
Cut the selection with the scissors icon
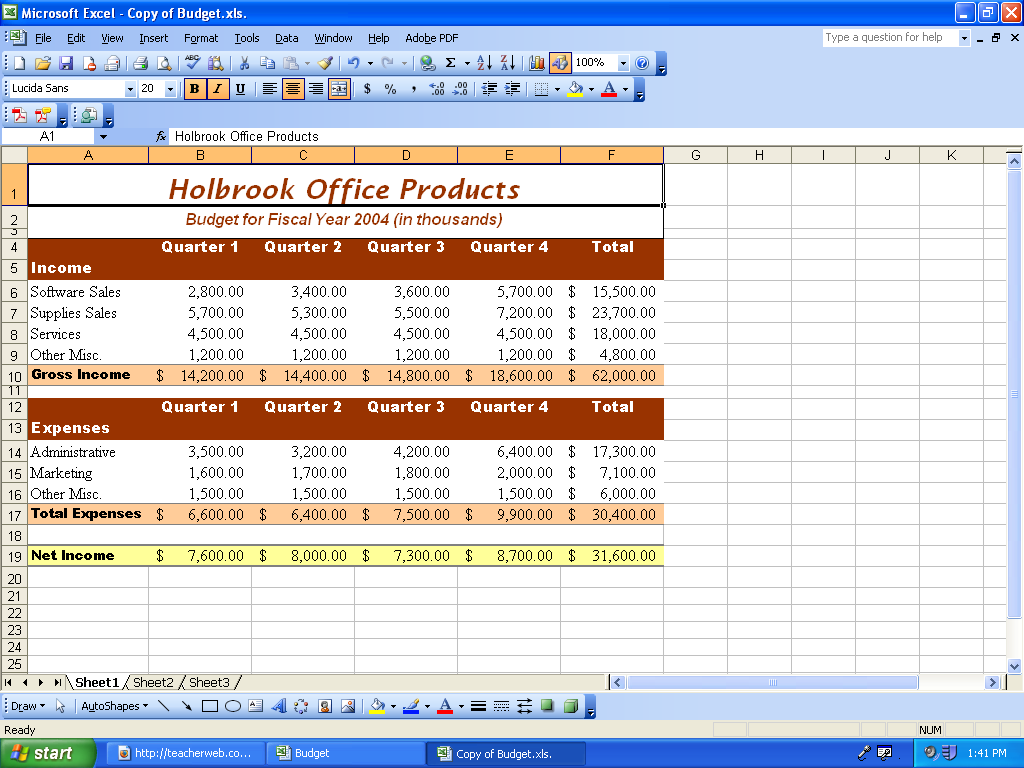(x=244, y=63)
